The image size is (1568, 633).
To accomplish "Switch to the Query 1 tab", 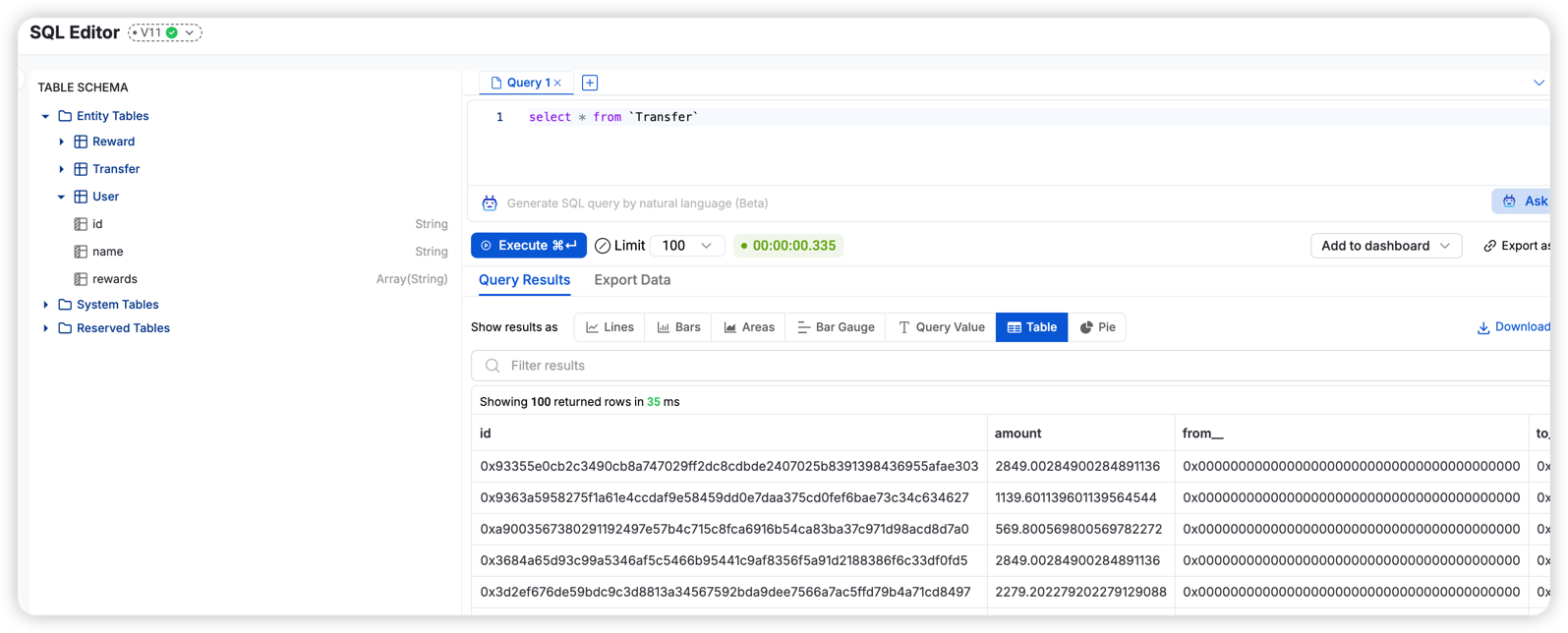I will point(527,83).
